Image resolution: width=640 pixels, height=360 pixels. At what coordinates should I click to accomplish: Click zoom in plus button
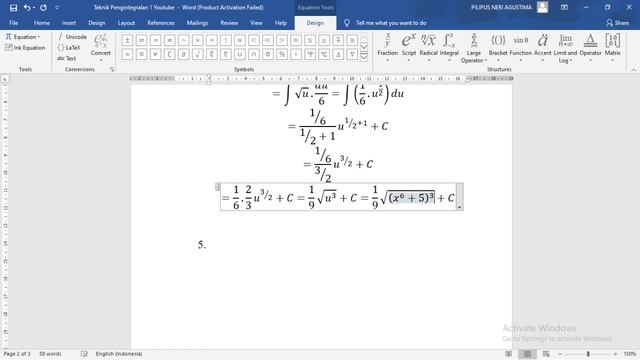point(616,354)
